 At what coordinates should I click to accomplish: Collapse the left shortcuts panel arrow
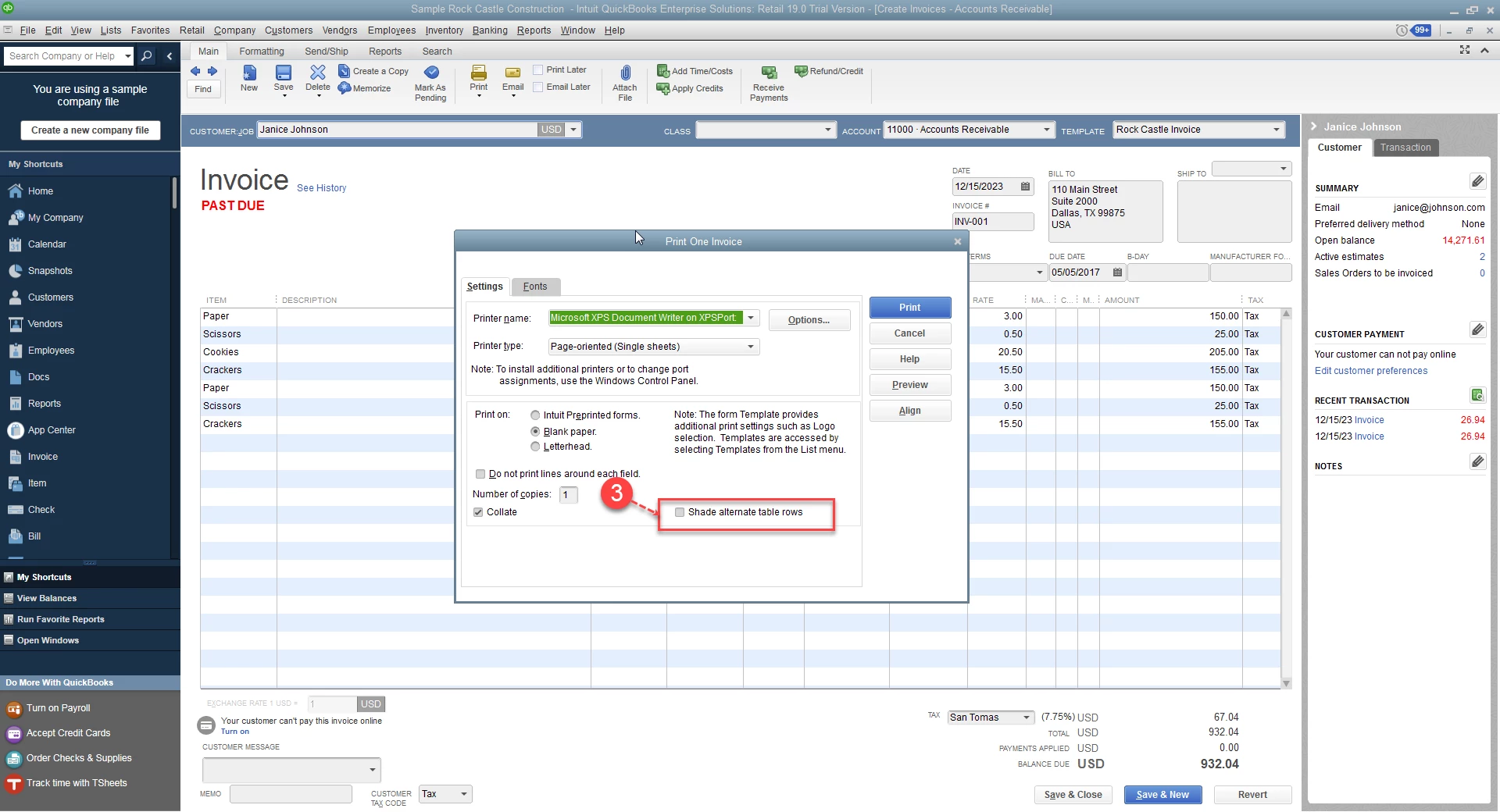(170, 56)
